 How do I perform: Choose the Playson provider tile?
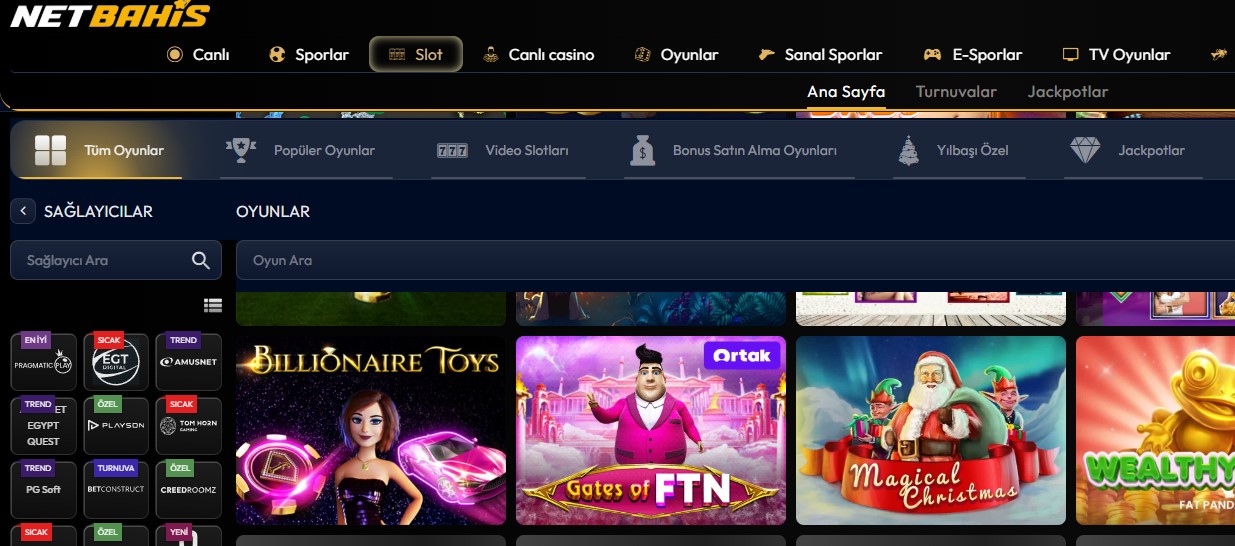(x=116, y=426)
